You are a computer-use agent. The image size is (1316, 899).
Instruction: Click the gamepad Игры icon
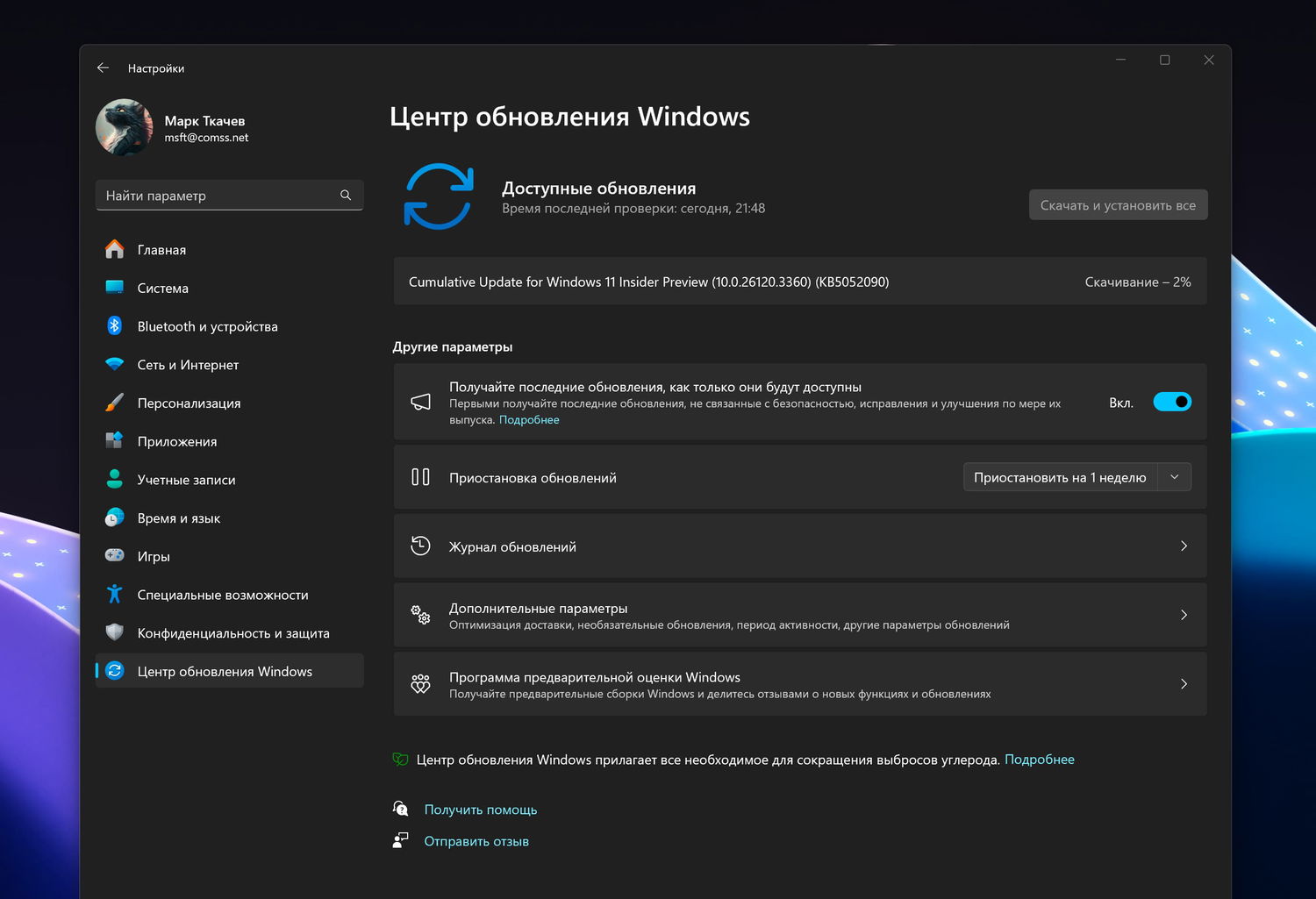click(x=115, y=556)
